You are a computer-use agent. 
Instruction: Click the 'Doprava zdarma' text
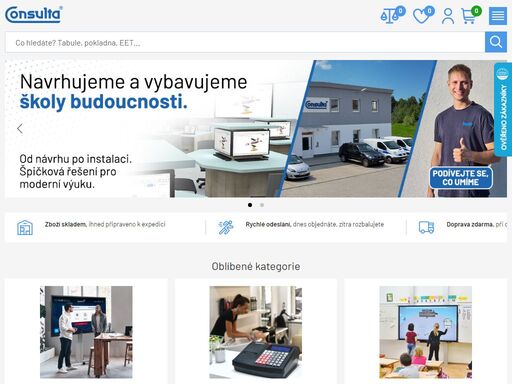tap(469, 224)
